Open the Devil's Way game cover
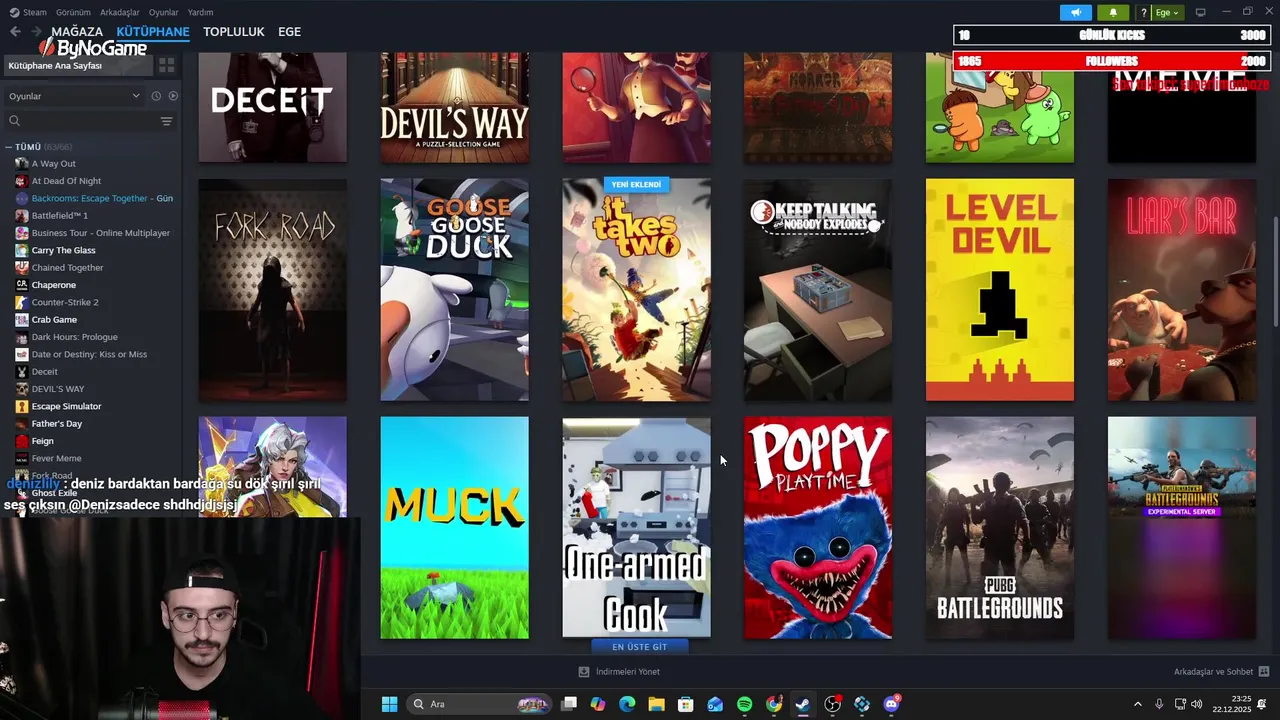 [x=454, y=107]
